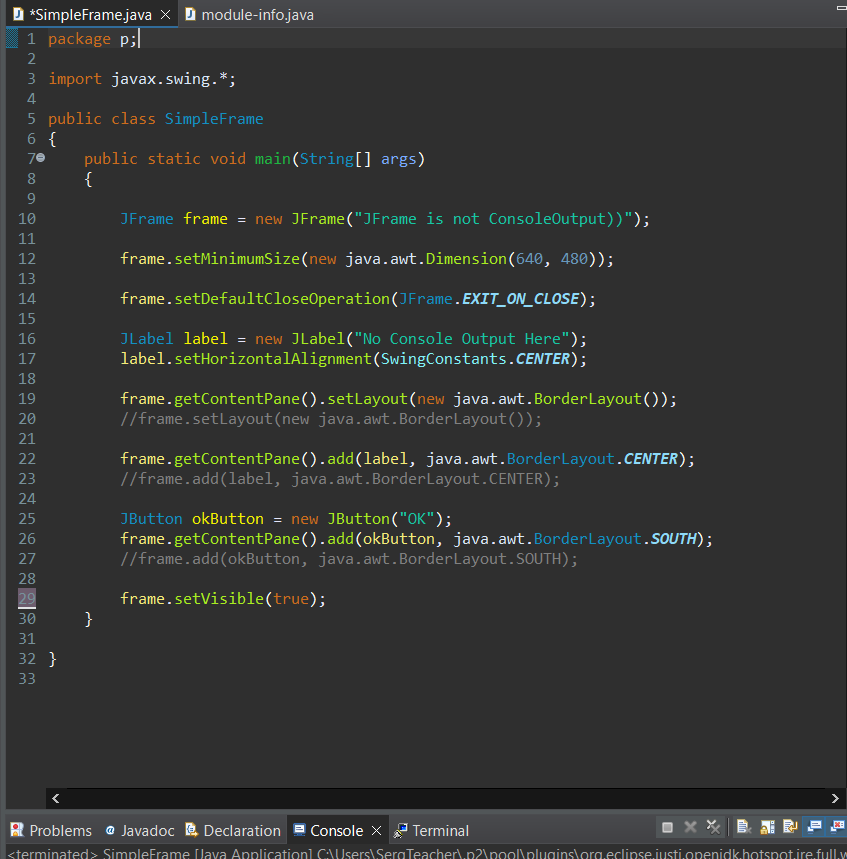Click the SimpleFrame class name on line 5
Screen dimensions: 847x859
[214, 118]
